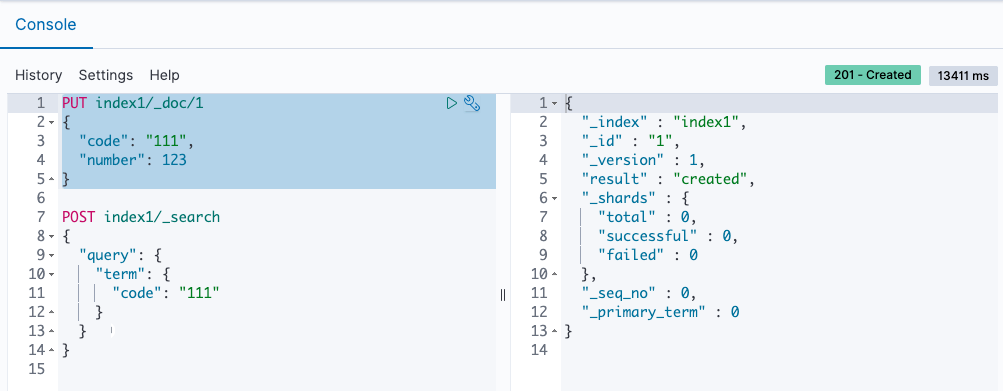
Task: Click the 201 - Created status badge
Action: click(873, 75)
